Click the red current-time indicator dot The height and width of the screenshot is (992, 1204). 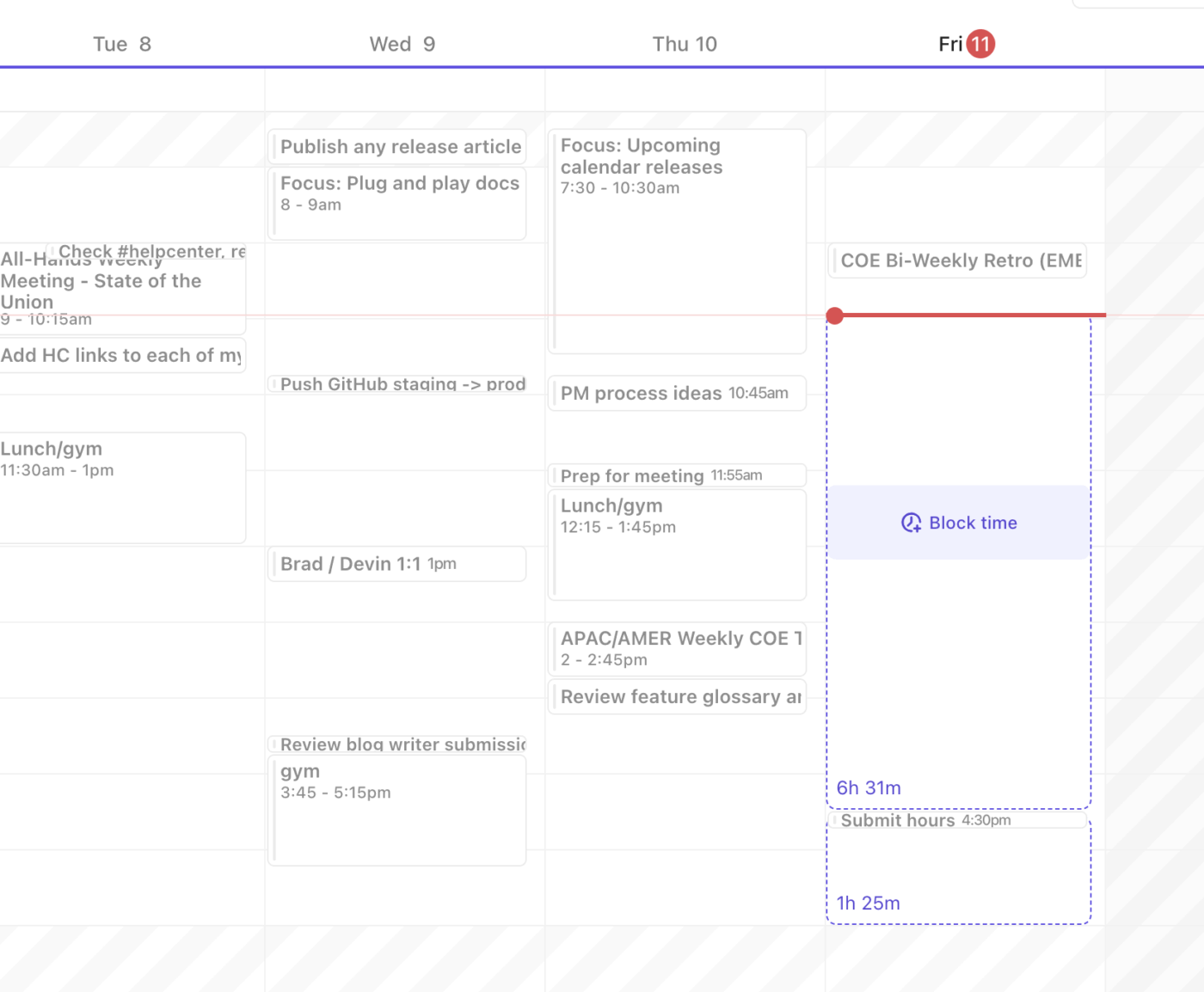(x=834, y=315)
